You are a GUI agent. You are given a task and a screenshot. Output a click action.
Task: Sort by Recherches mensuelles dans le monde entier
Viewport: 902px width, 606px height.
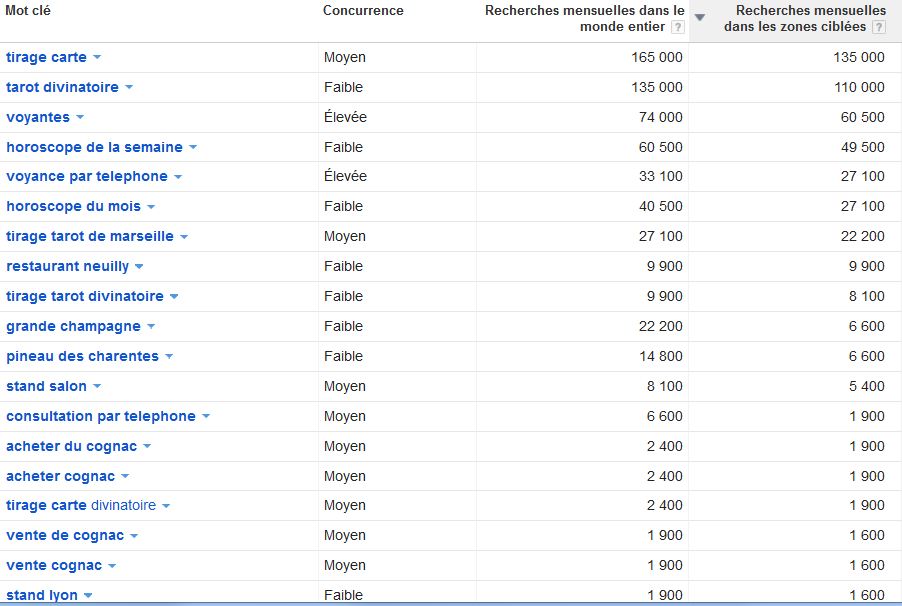coord(584,18)
